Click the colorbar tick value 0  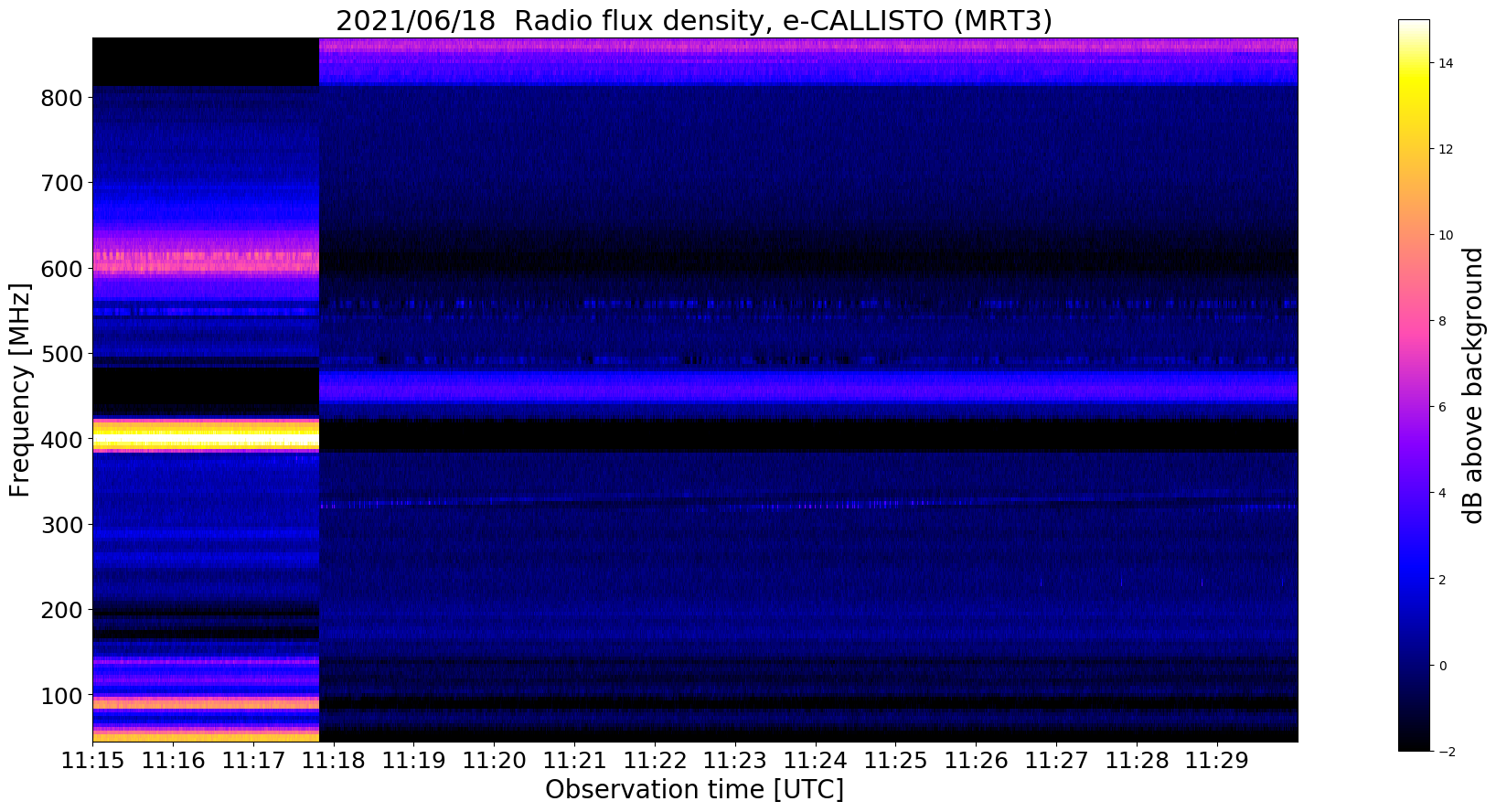[x=1443, y=666]
